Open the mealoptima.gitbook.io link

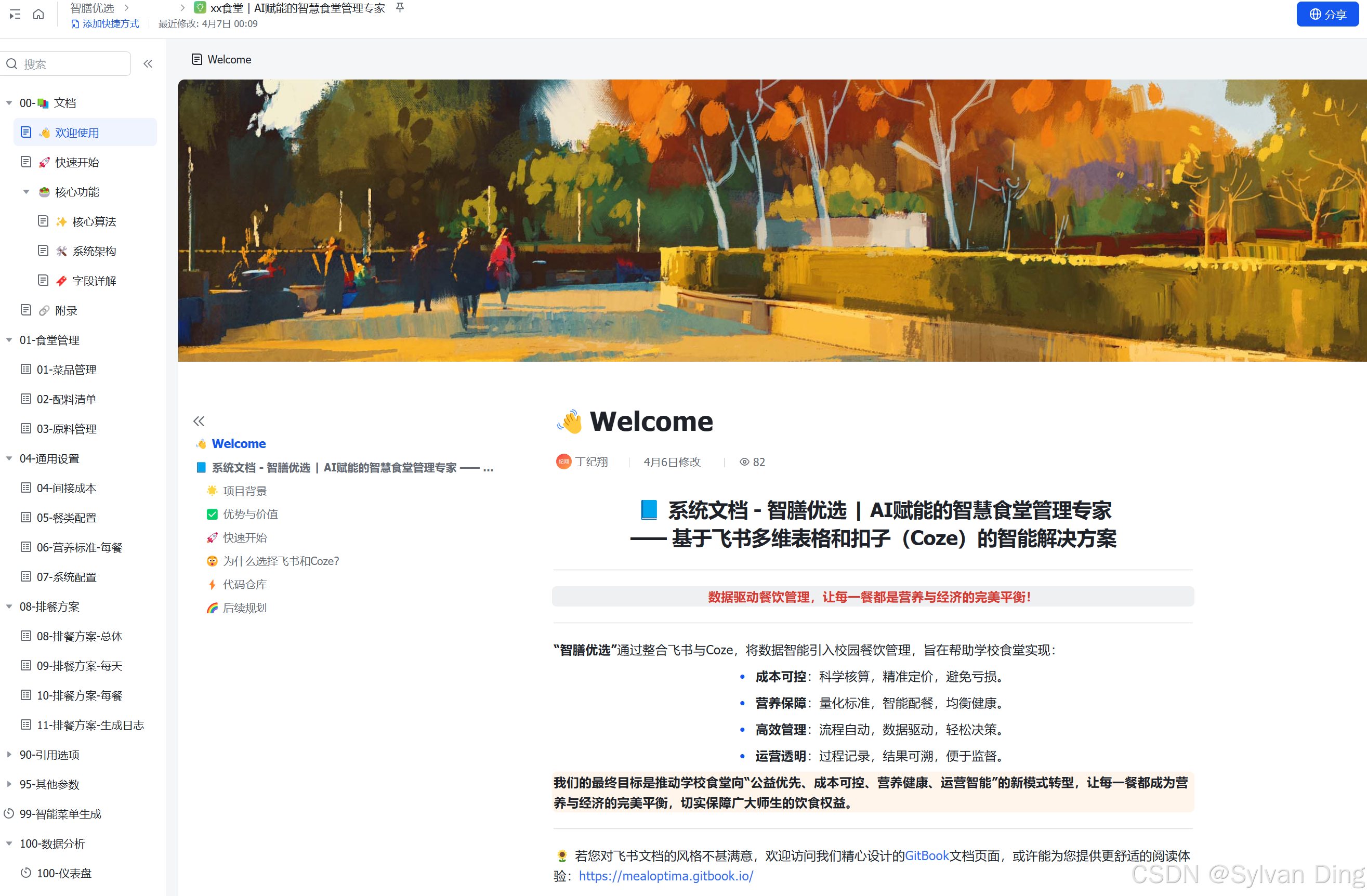tap(666, 875)
